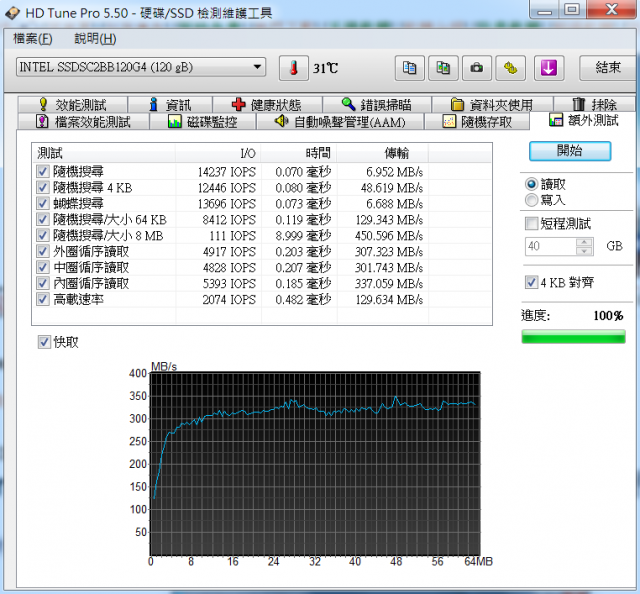This screenshot has height=594, width=640.
Task: Select the 2074 IOPS value
Action: click(229, 300)
